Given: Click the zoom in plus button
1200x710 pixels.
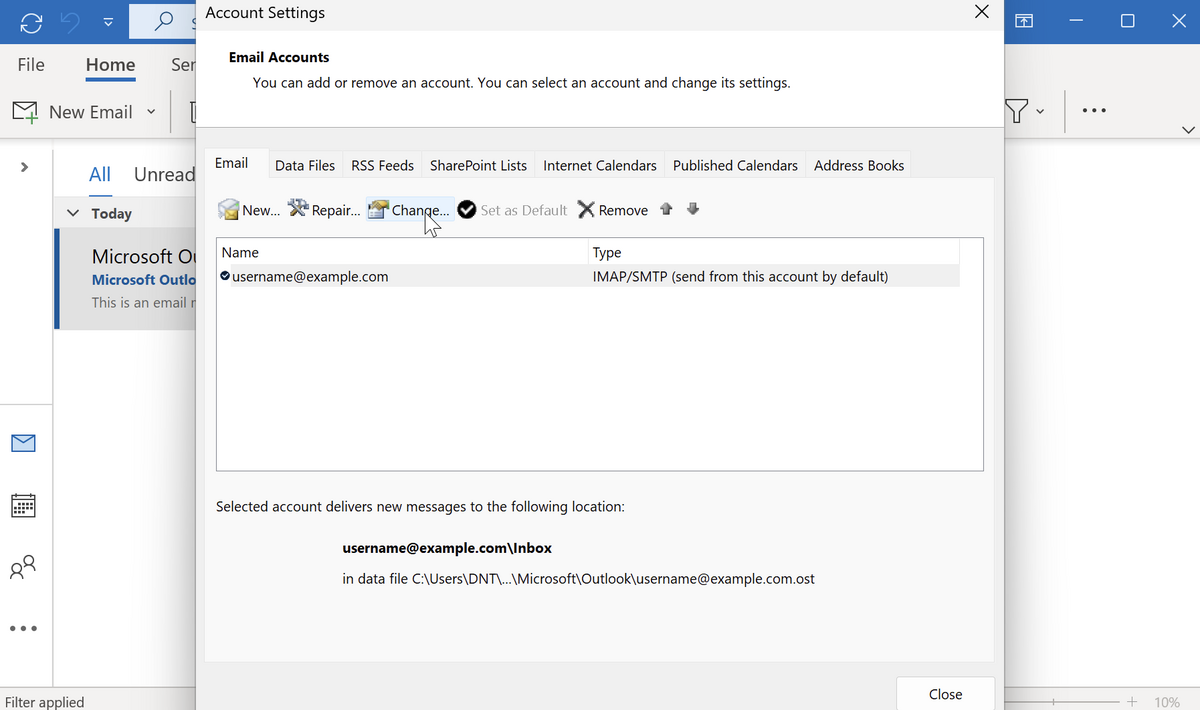Looking at the screenshot, I should coord(1132,702).
